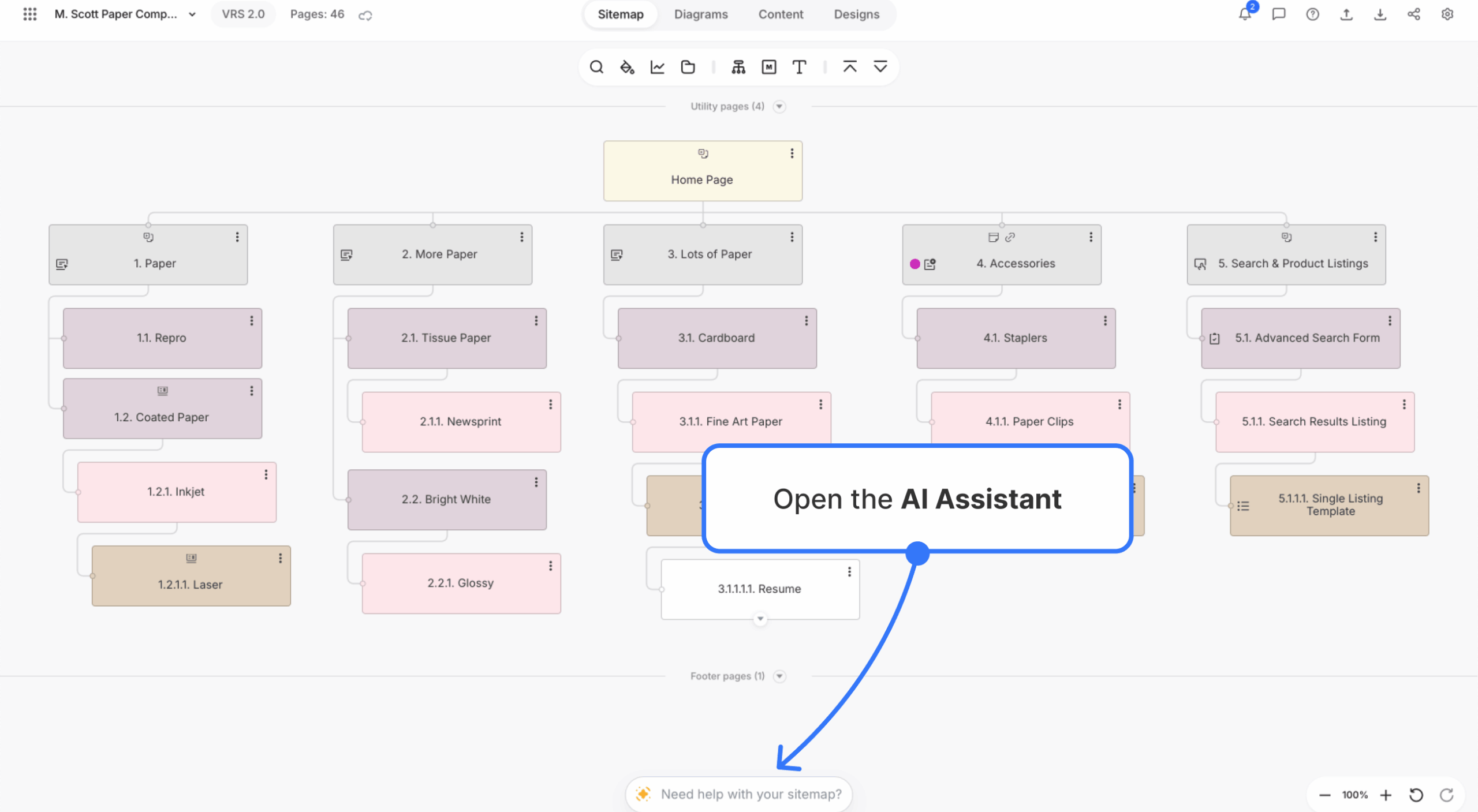Click the folder tool in toolbar
1478x812 pixels.
coord(688,67)
